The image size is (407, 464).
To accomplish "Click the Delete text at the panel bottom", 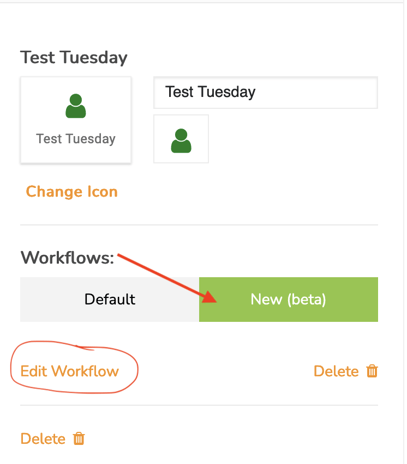I will (43, 439).
